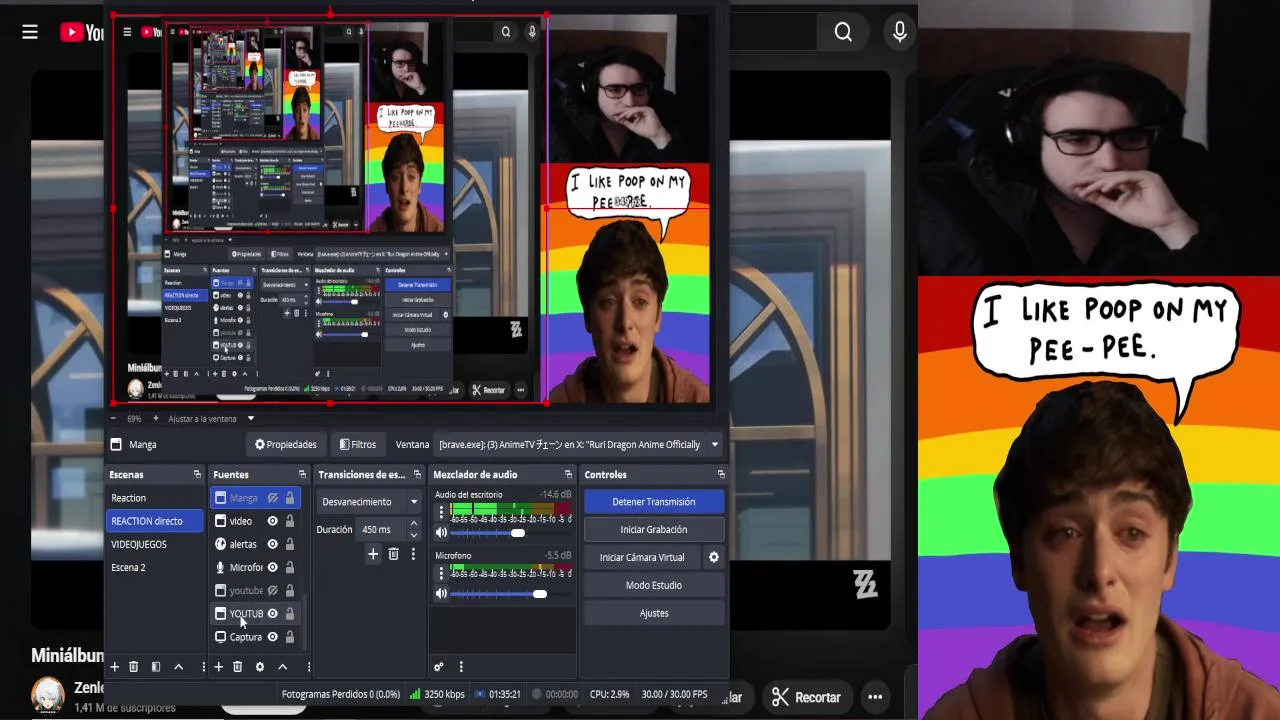1280x720 pixels.
Task: Open Propiedades for the Manga source
Action: 285,444
